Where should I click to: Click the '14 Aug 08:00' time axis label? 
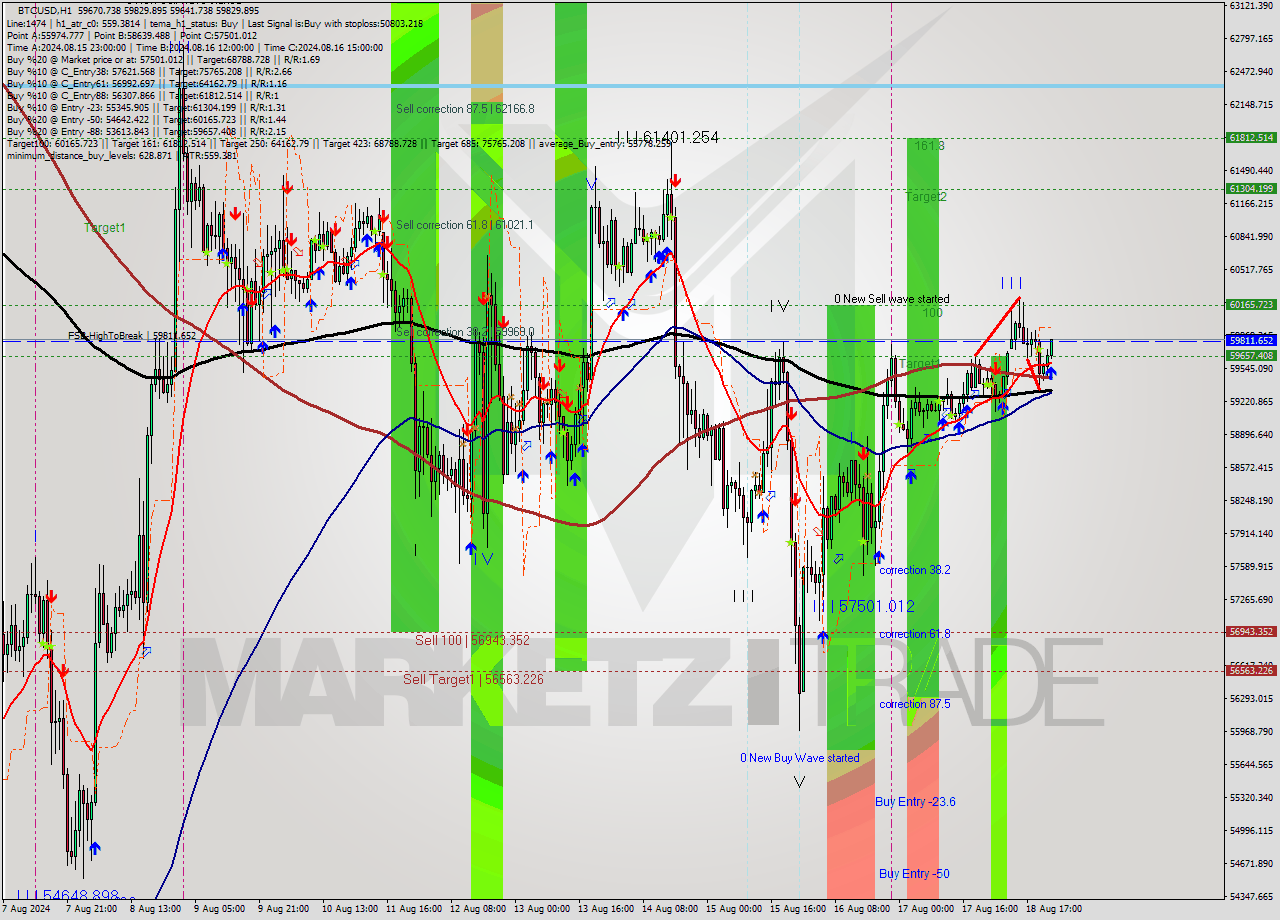(x=668, y=910)
